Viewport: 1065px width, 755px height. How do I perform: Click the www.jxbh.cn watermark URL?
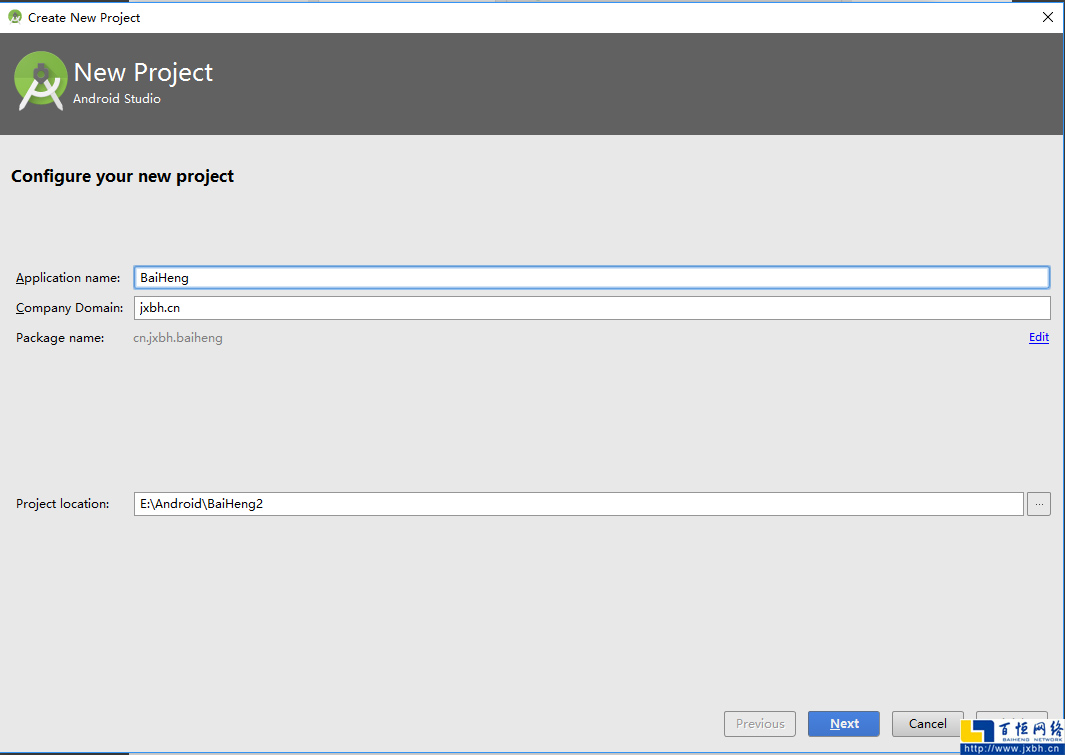[x=1011, y=748]
